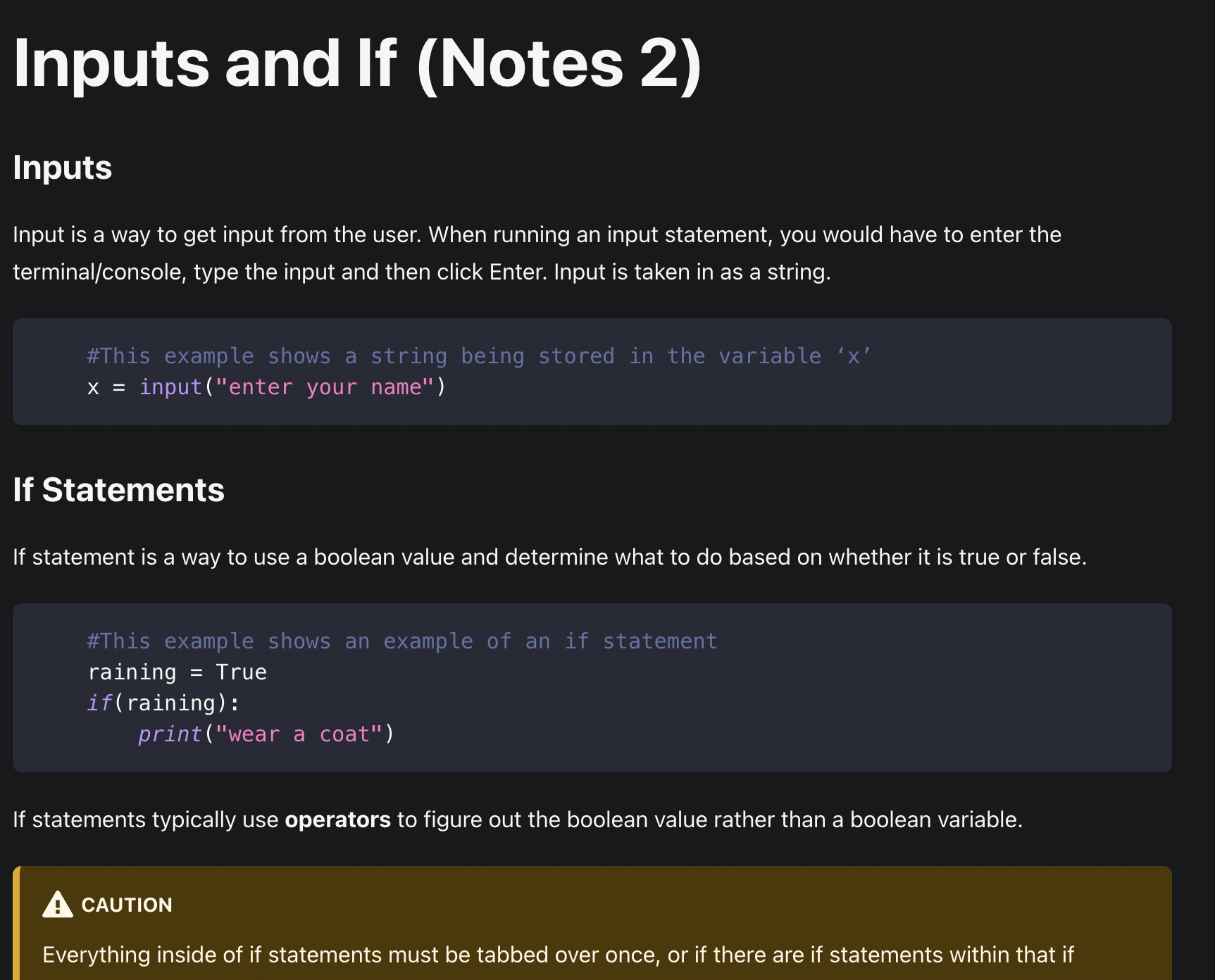Click the paragraph starting "Input is a way"
Screen dimensions: 1215x980
click(x=537, y=253)
